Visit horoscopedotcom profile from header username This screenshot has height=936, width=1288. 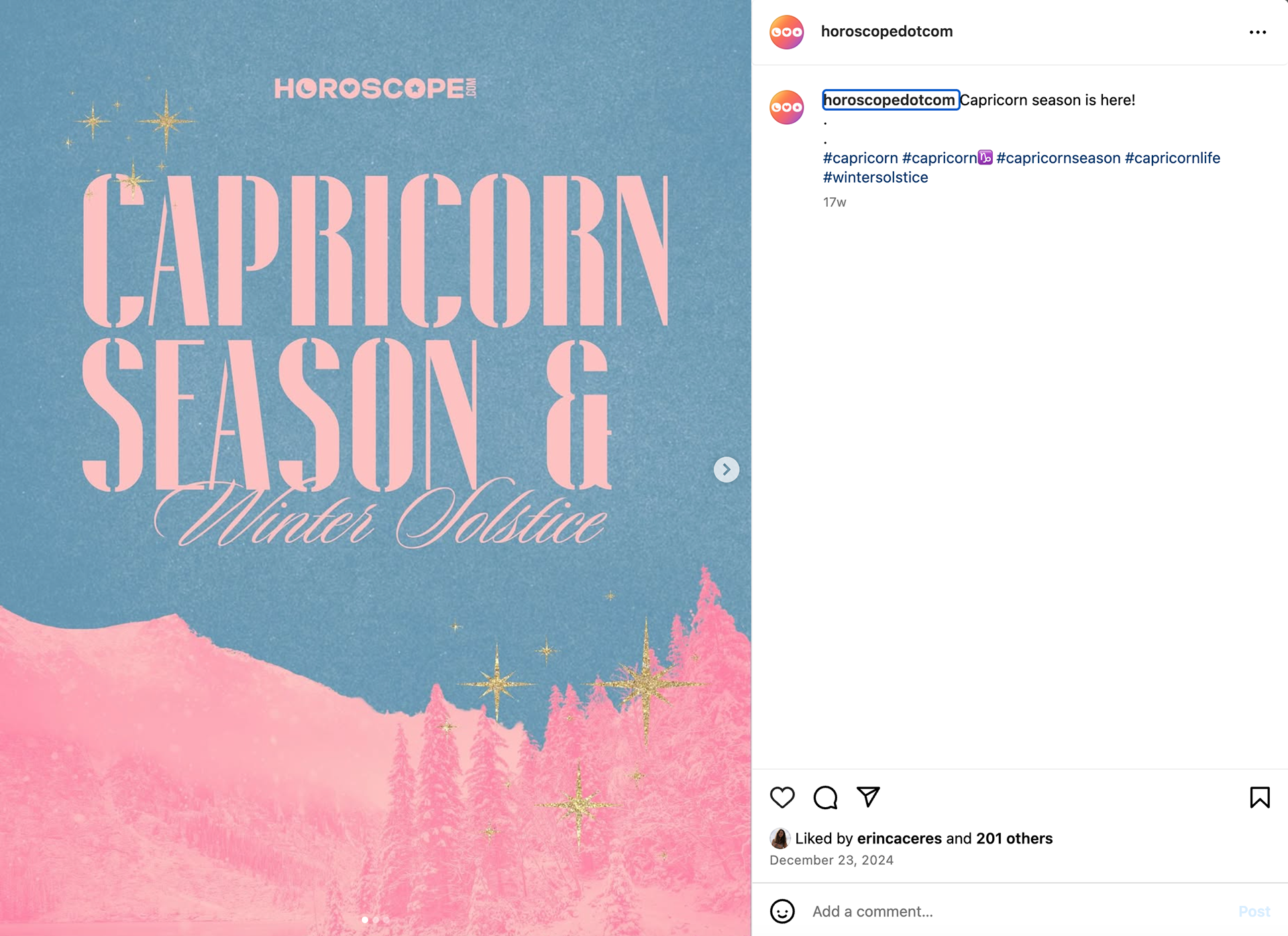point(887,32)
